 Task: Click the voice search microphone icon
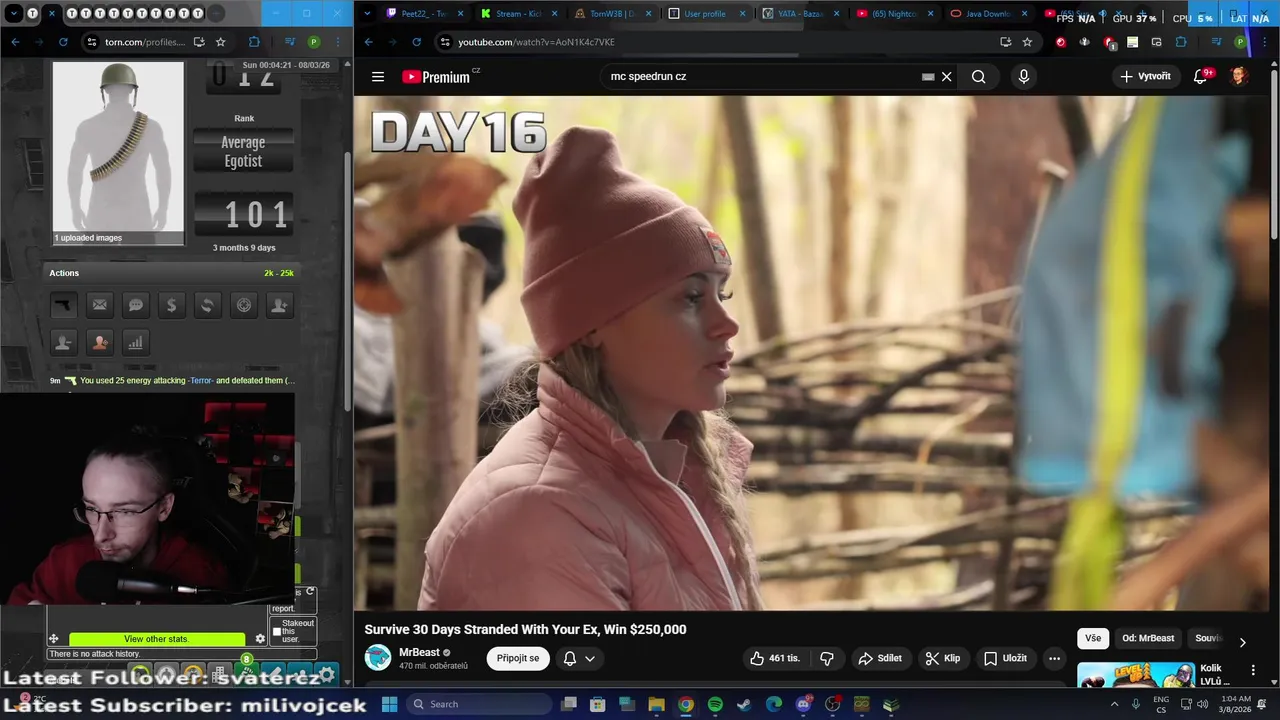[1023, 77]
